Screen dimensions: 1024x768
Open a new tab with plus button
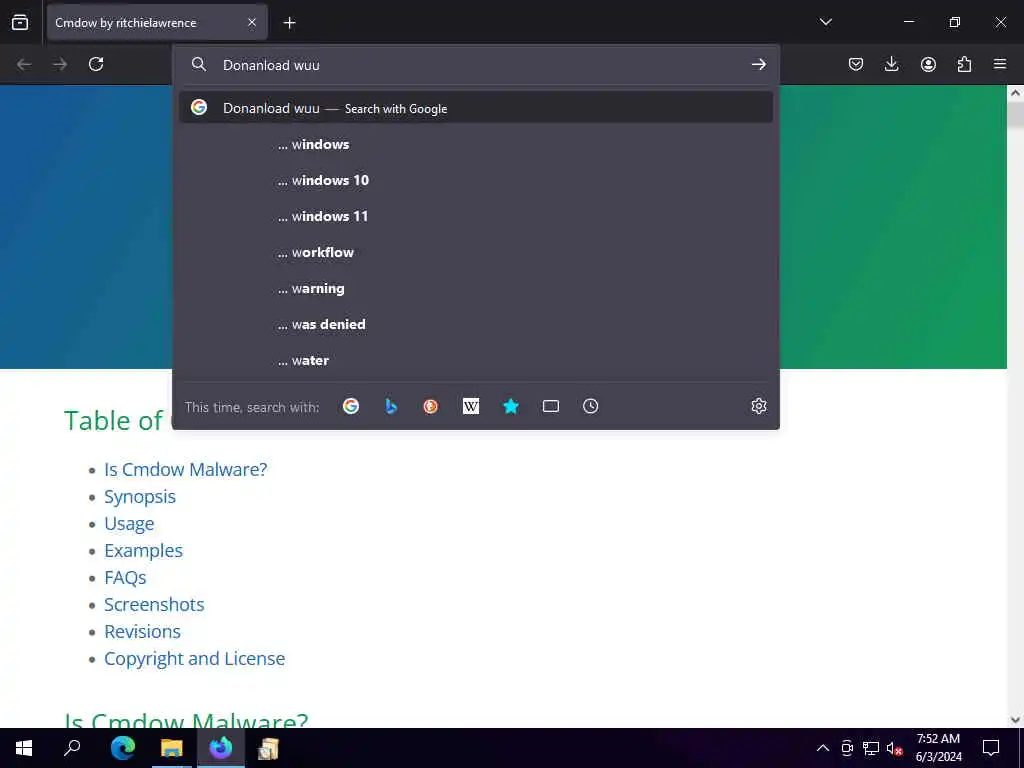[289, 23]
